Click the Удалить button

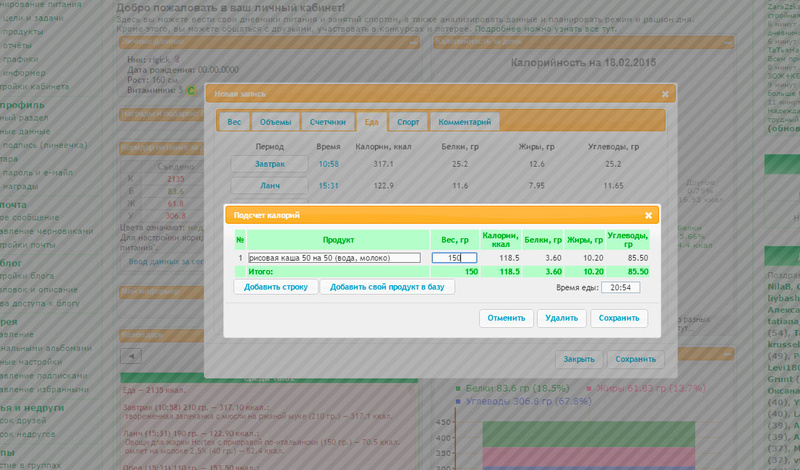tap(561, 318)
